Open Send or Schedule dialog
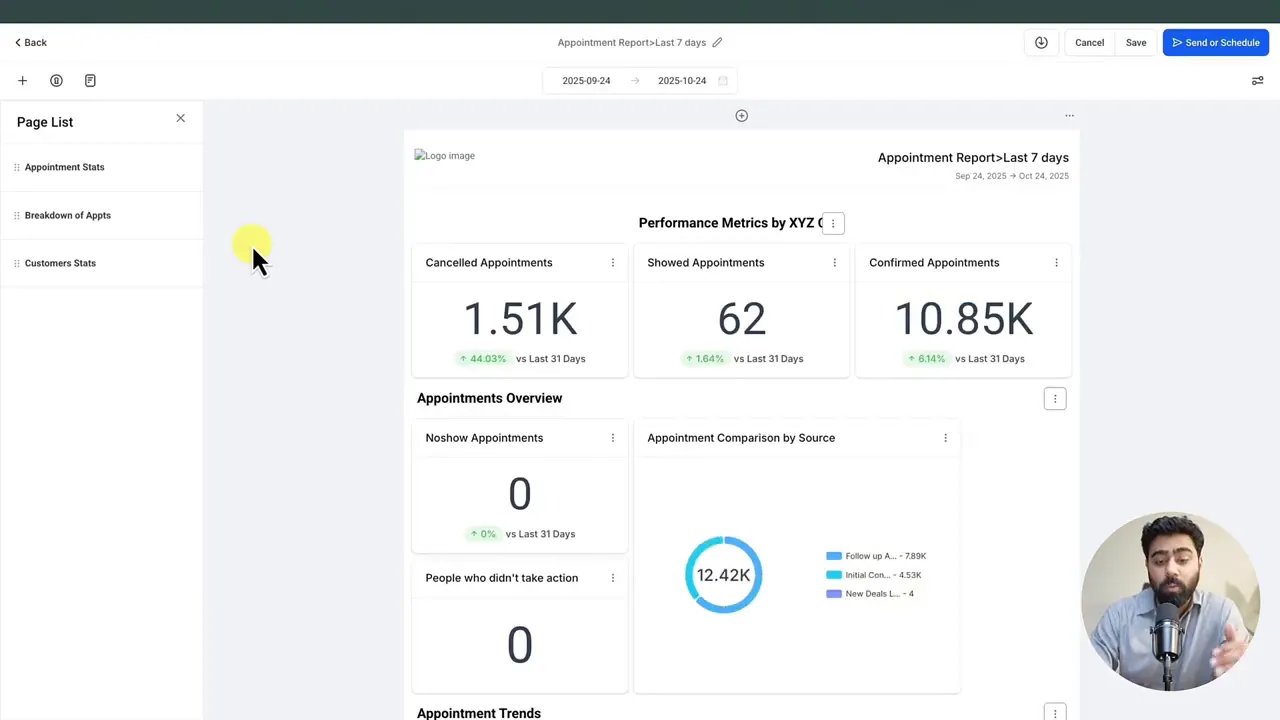1280x720 pixels. click(1216, 42)
